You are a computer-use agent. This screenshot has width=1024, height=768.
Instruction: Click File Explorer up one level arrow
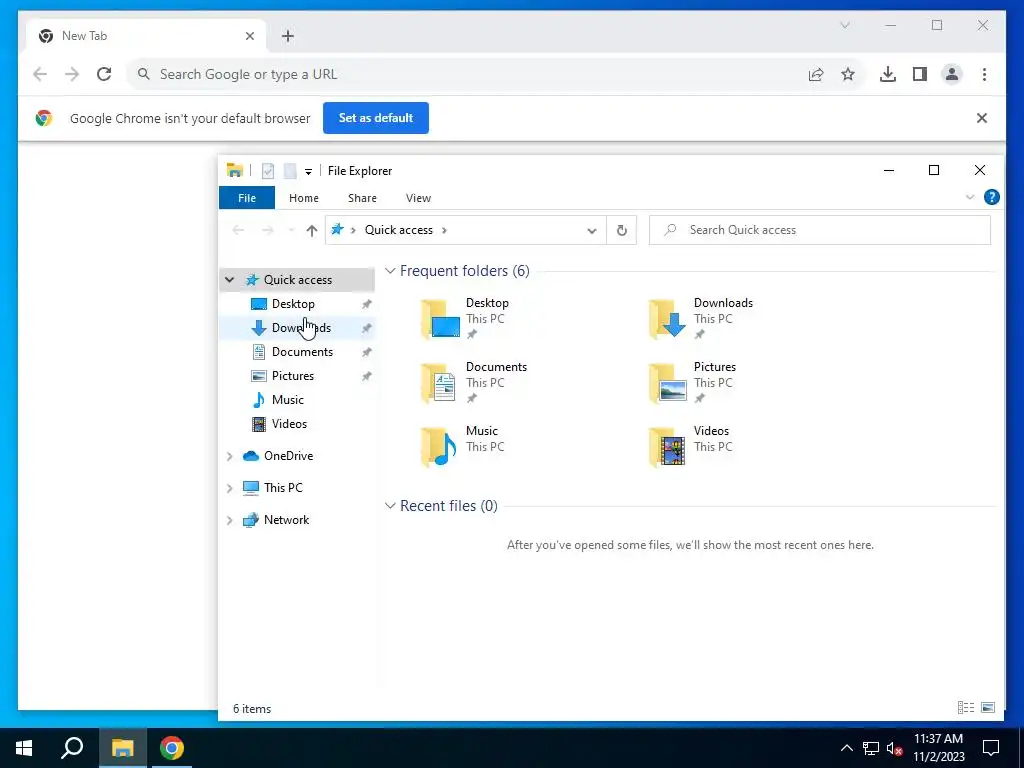[x=312, y=230]
